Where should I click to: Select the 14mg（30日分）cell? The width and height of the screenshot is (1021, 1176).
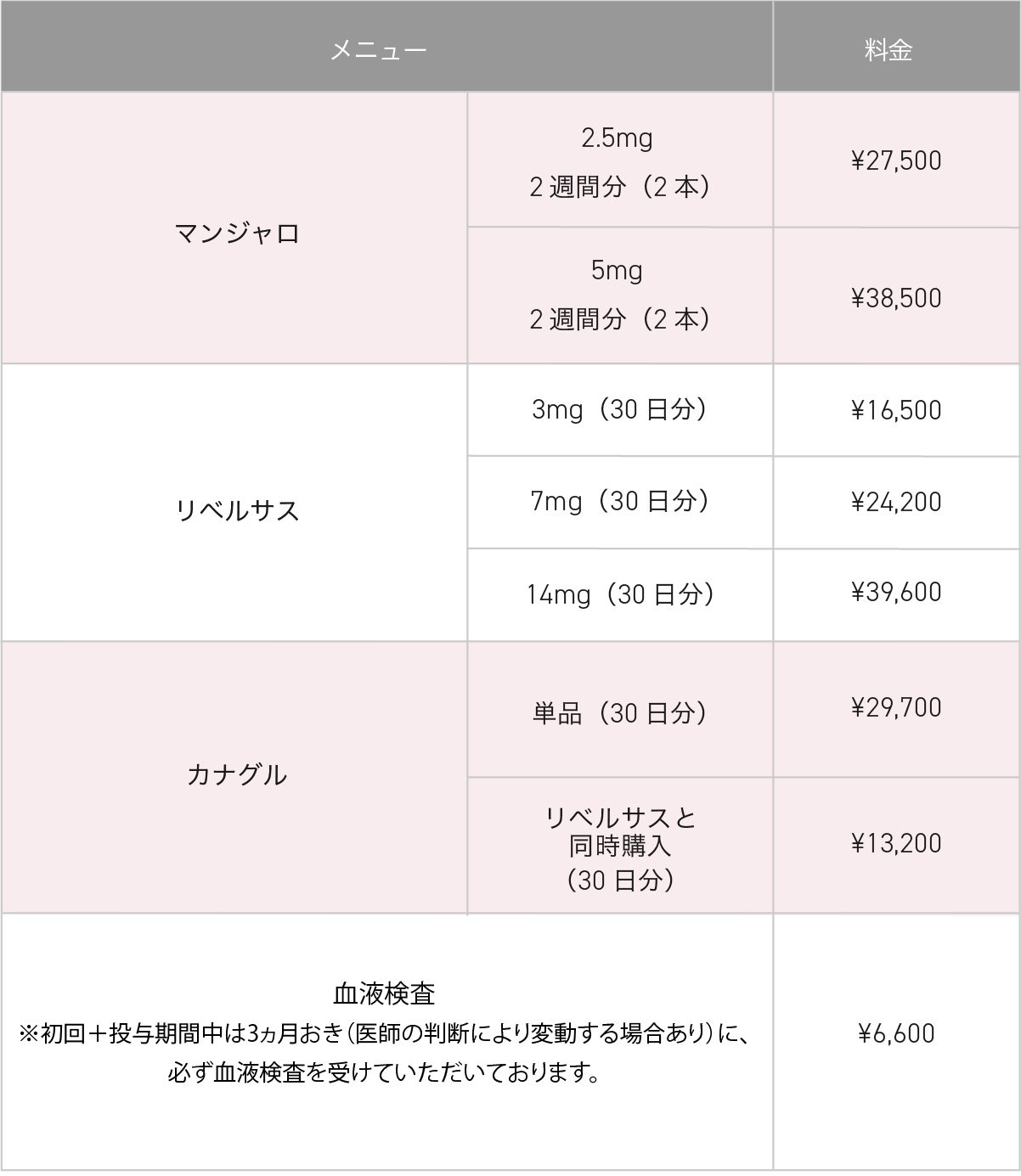(x=618, y=594)
